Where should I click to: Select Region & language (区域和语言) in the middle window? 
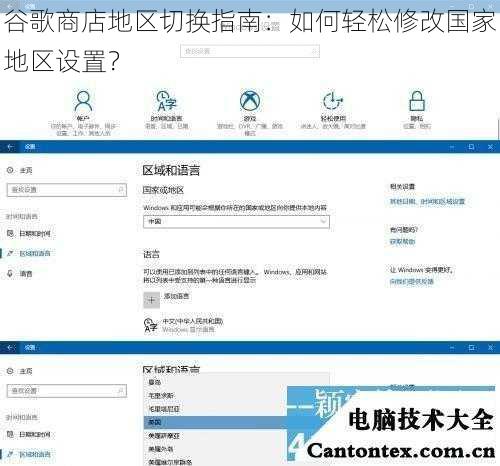(29, 254)
